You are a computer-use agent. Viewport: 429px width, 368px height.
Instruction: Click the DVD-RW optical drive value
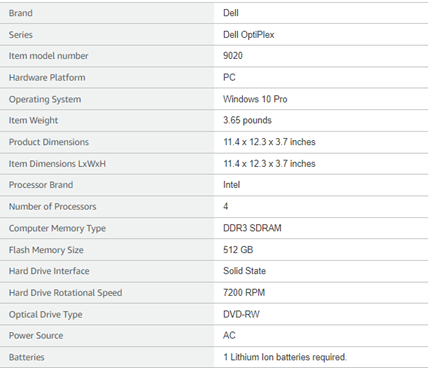tap(241, 314)
